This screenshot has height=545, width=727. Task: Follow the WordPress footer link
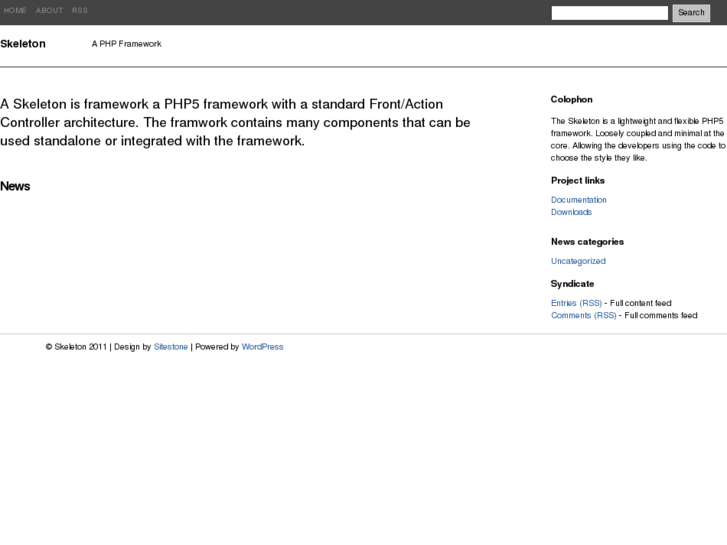pyautogui.click(x=262, y=347)
